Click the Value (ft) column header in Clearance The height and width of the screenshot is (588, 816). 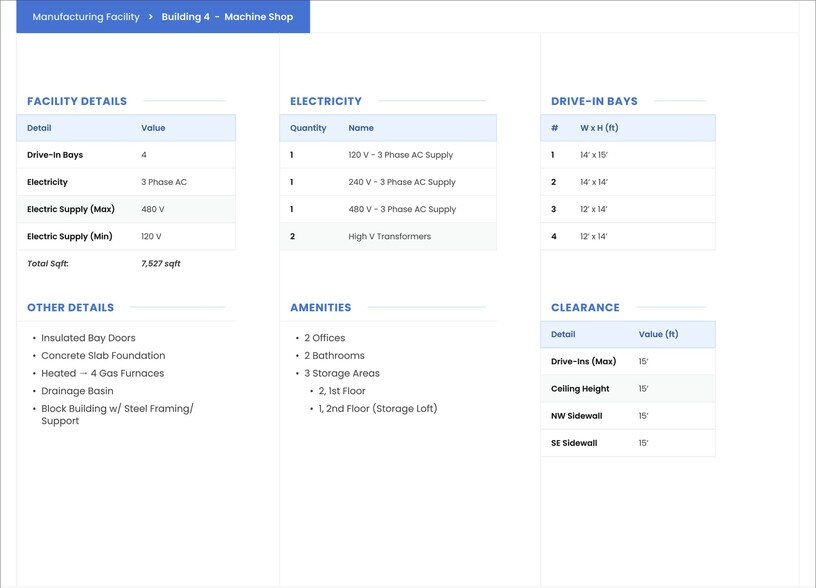tap(658, 335)
